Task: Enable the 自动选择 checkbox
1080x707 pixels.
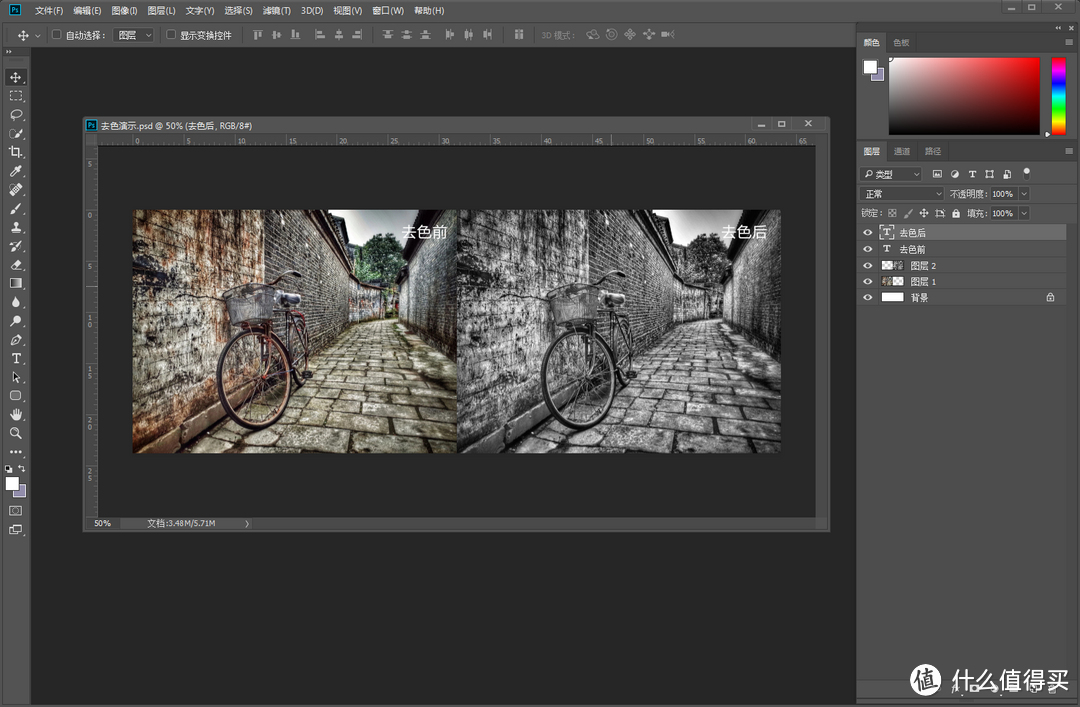Action: [56, 33]
